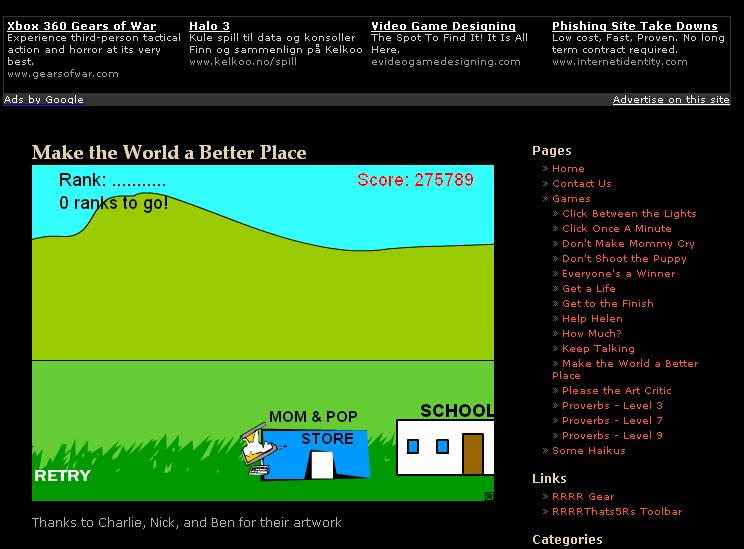Click the 0 ranks to go! text
Screen dimensions: 744x549
point(113,203)
